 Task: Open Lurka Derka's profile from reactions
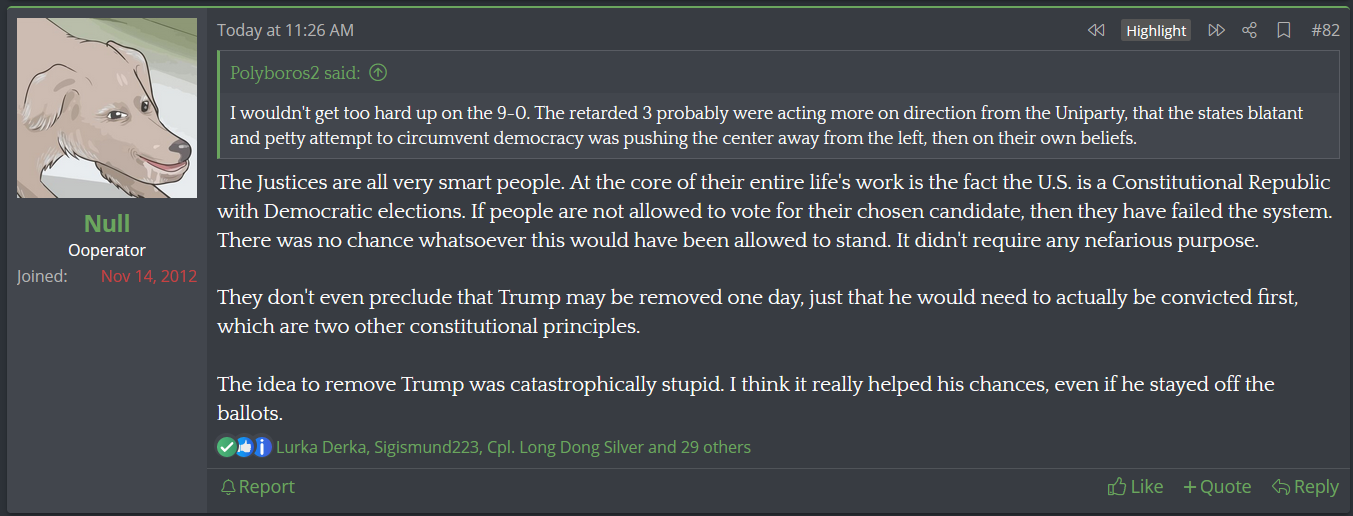[x=320, y=447]
